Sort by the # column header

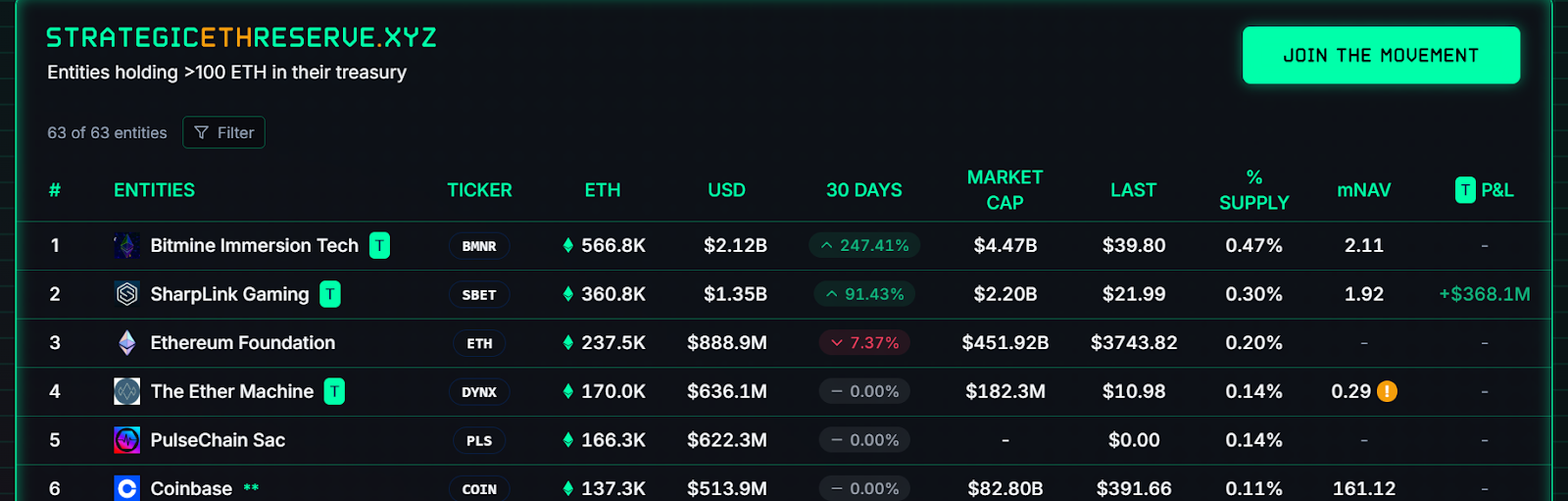coord(55,190)
